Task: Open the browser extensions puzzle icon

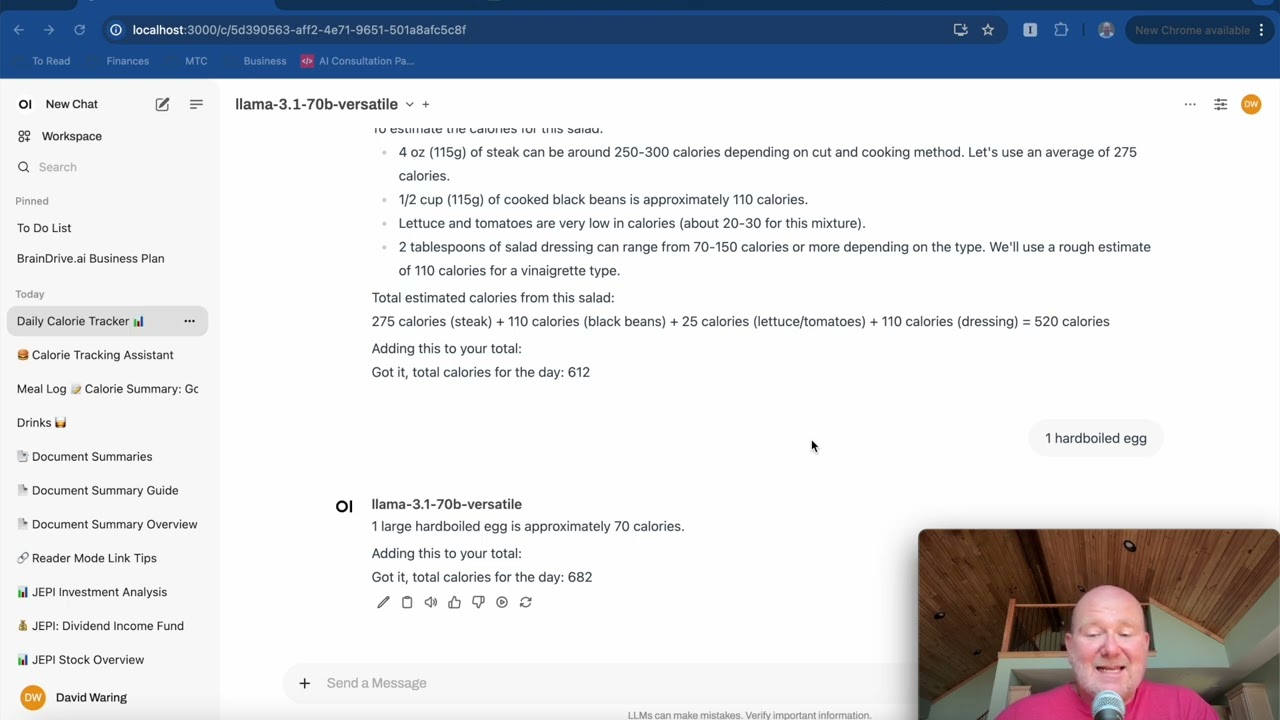Action: [1061, 30]
